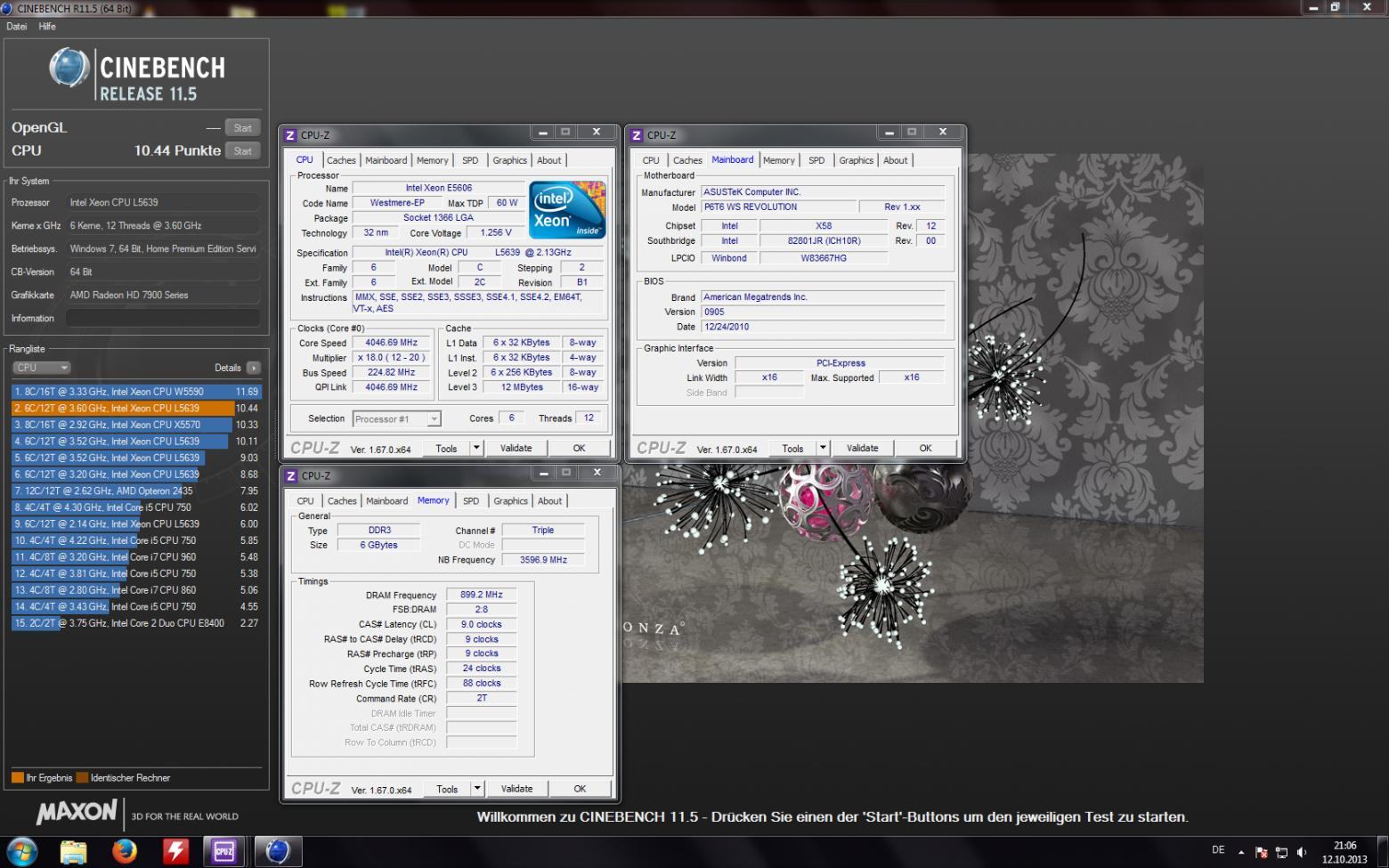Click DE language indicator in tray

(1218, 850)
